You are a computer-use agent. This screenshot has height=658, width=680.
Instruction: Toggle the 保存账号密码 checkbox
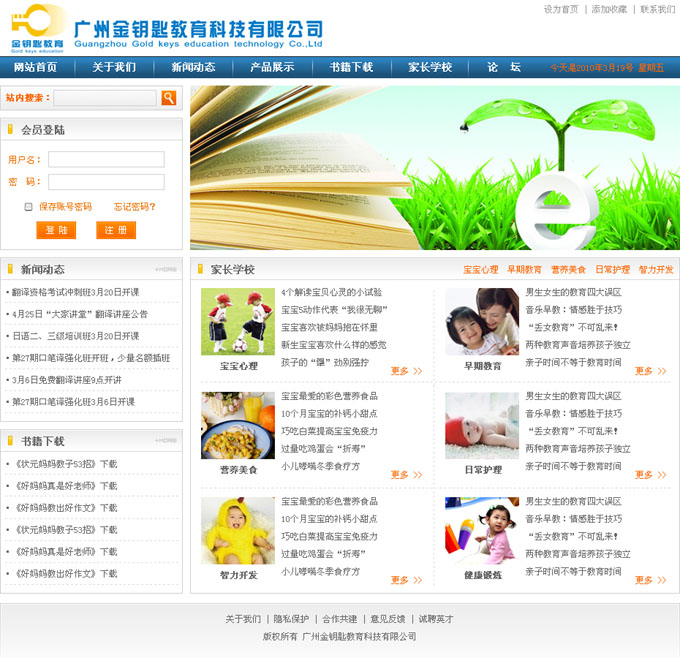[29, 207]
